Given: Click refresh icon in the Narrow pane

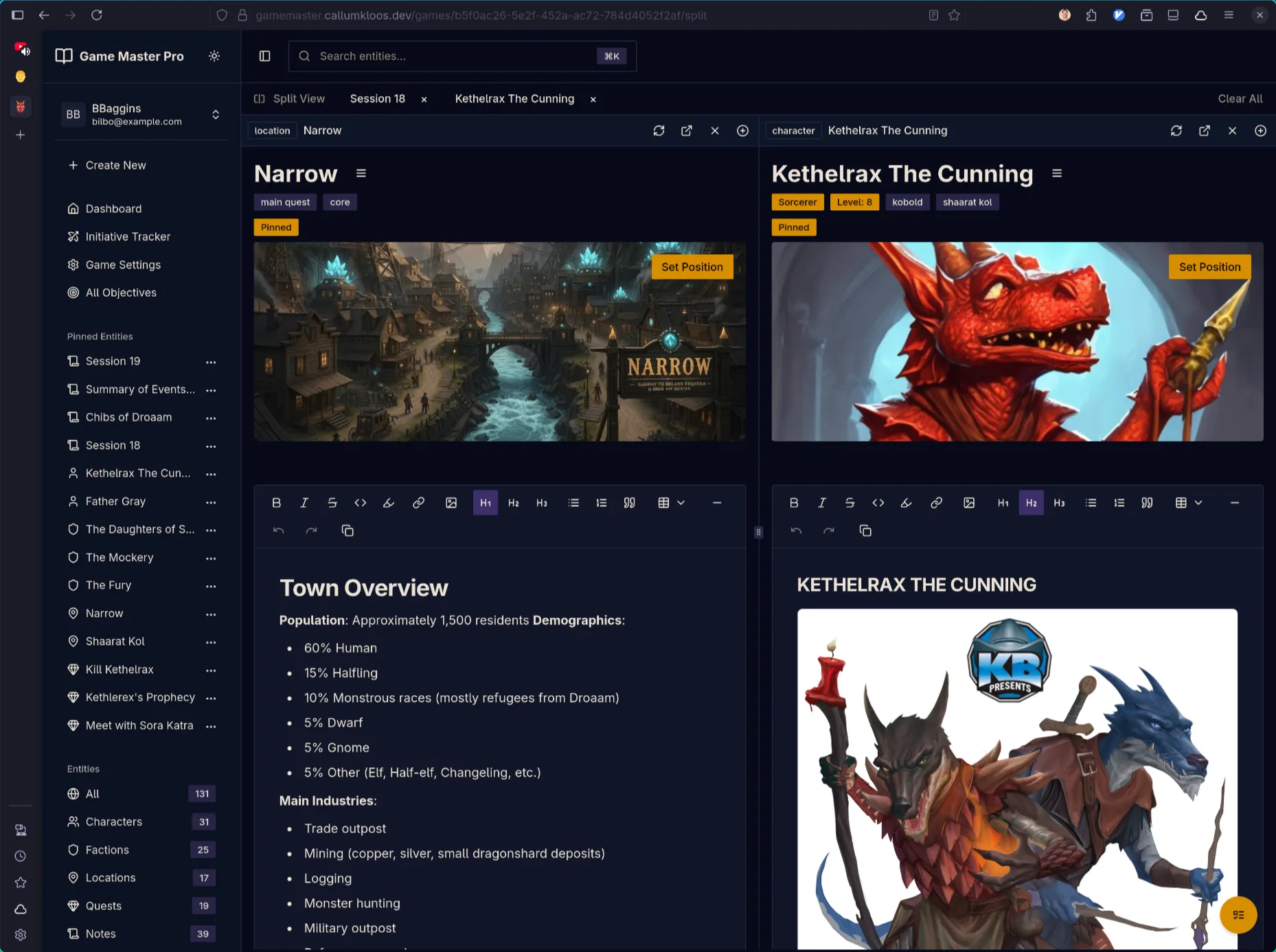Looking at the screenshot, I should (659, 131).
